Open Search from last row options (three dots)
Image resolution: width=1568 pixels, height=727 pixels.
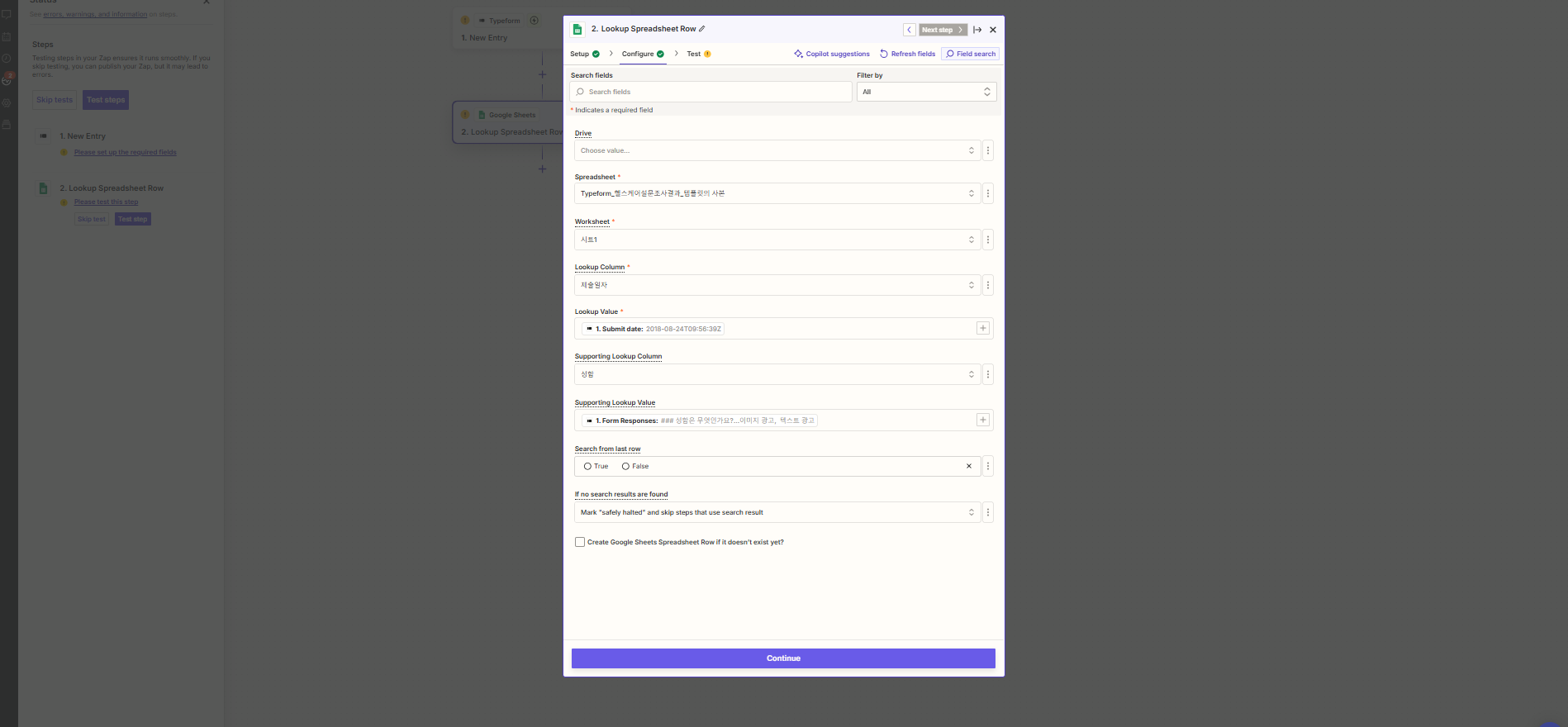(988, 466)
